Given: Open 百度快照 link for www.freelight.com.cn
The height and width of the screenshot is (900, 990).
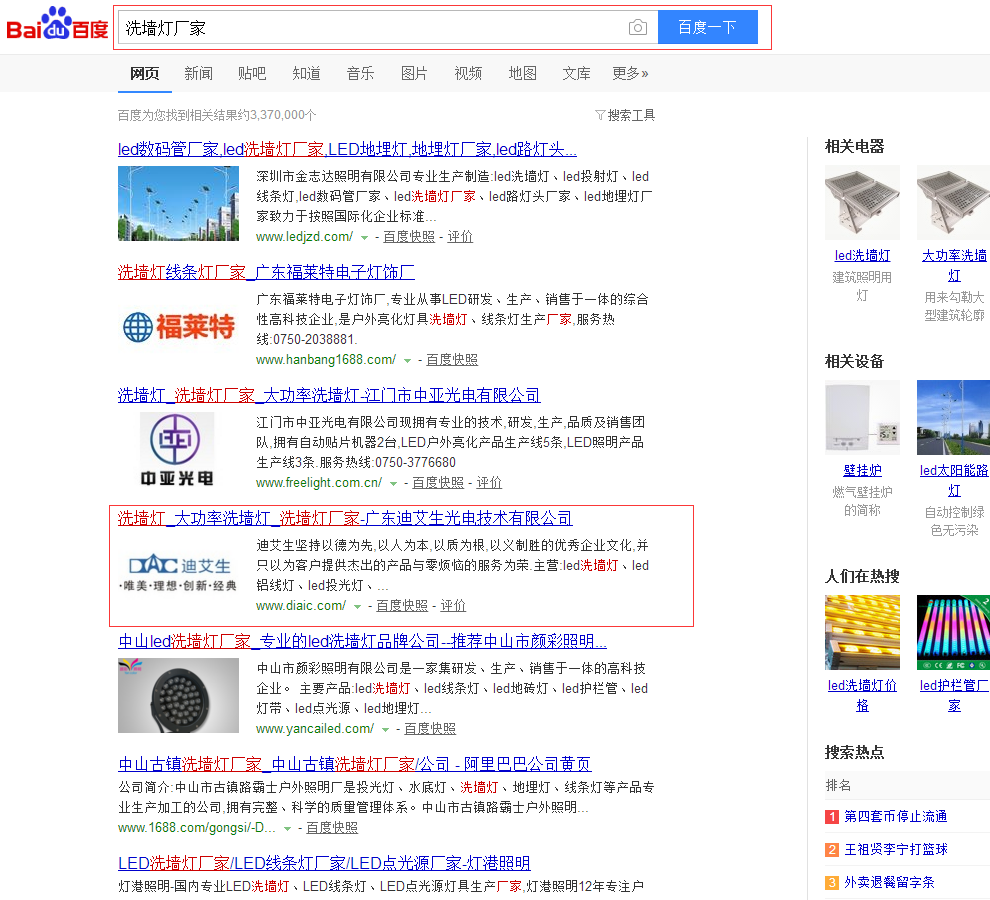Looking at the screenshot, I should 438,483.
